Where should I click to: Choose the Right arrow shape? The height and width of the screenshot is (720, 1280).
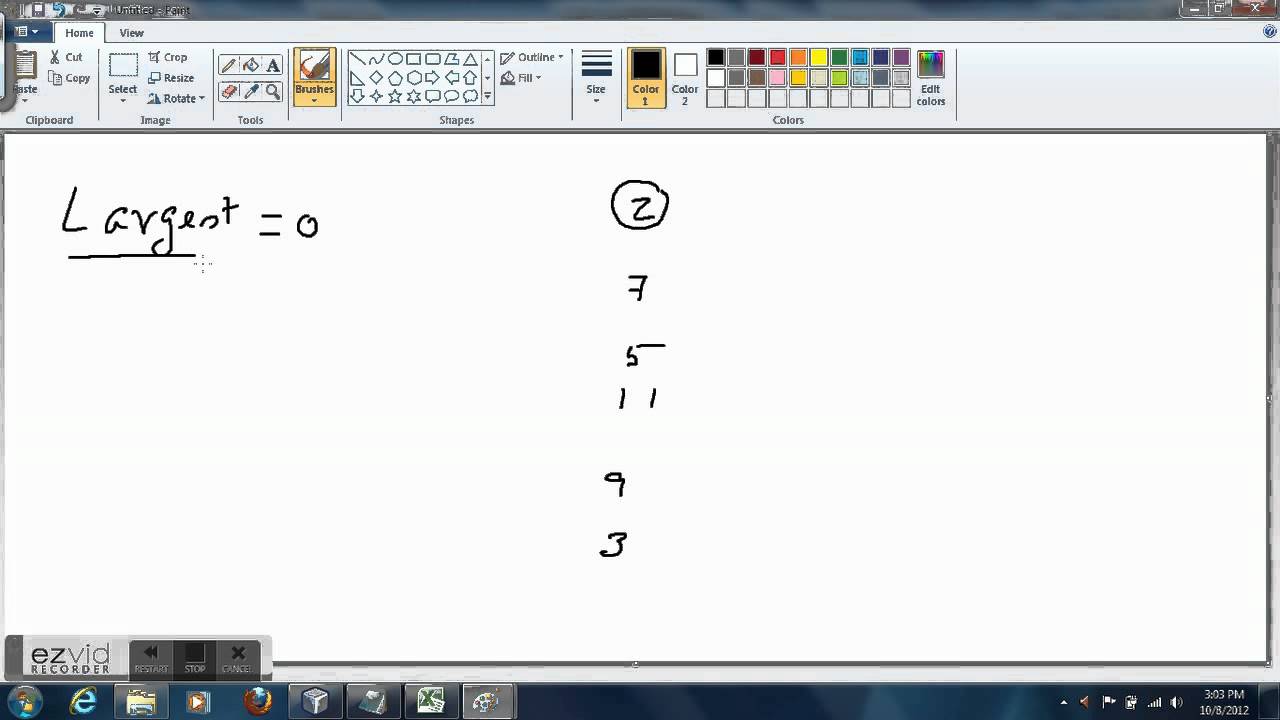coord(433,78)
